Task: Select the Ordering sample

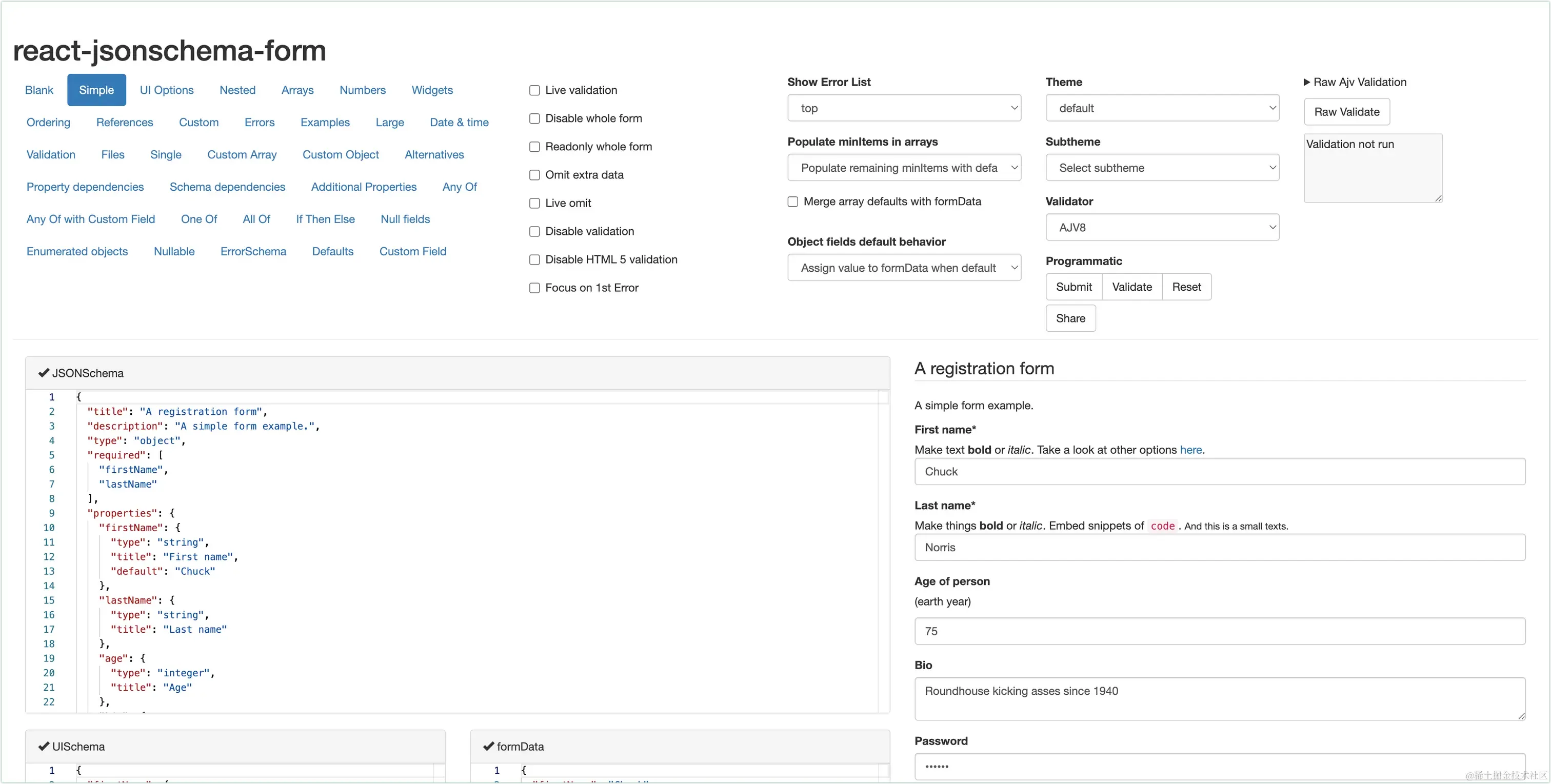Action: [48, 122]
